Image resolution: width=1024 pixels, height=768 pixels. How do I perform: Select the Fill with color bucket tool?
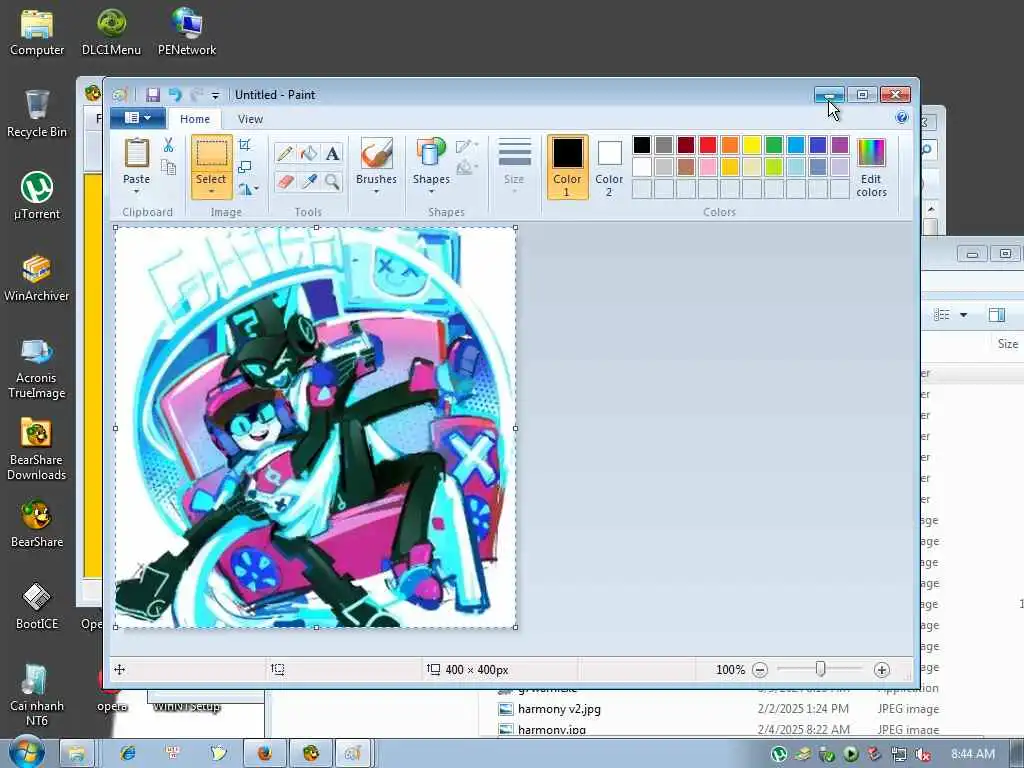coord(309,153)
